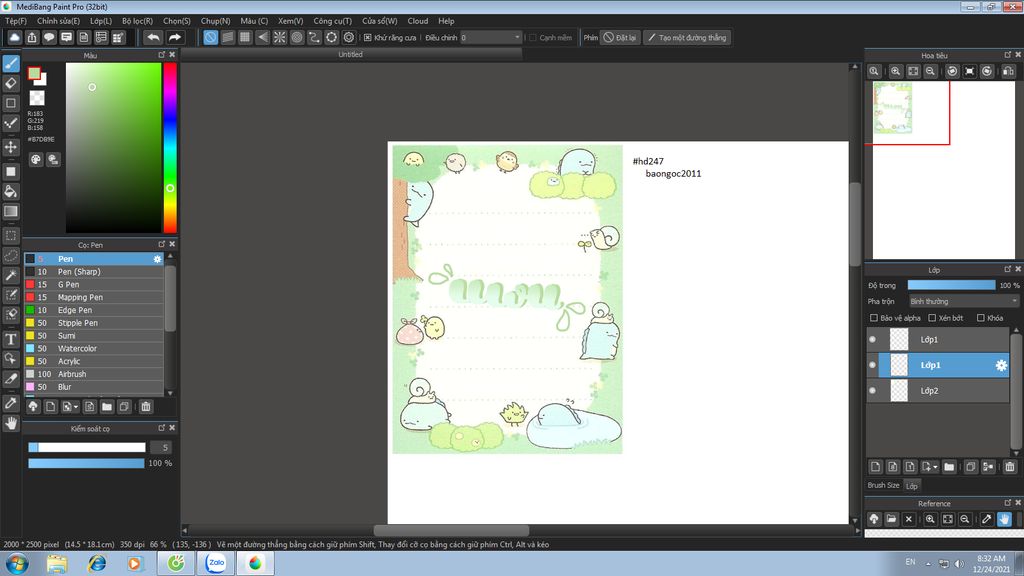Open the cloud icon in top toolbar
This screenshot has height=576, width=1024.
tap(14, 37)
